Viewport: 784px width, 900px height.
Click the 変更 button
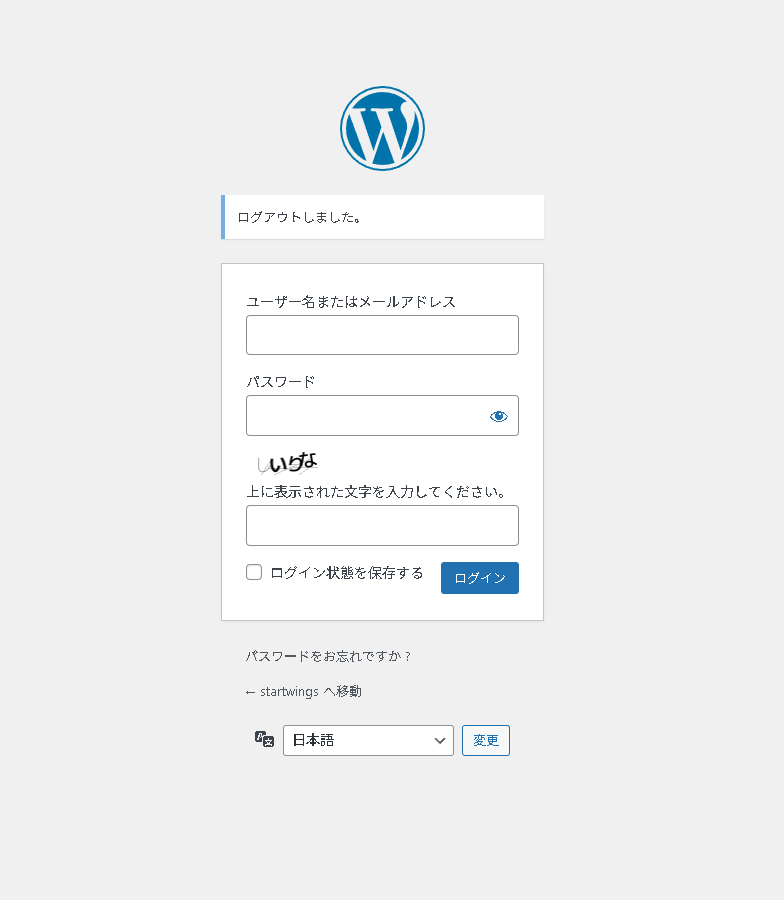pos(486,740)
